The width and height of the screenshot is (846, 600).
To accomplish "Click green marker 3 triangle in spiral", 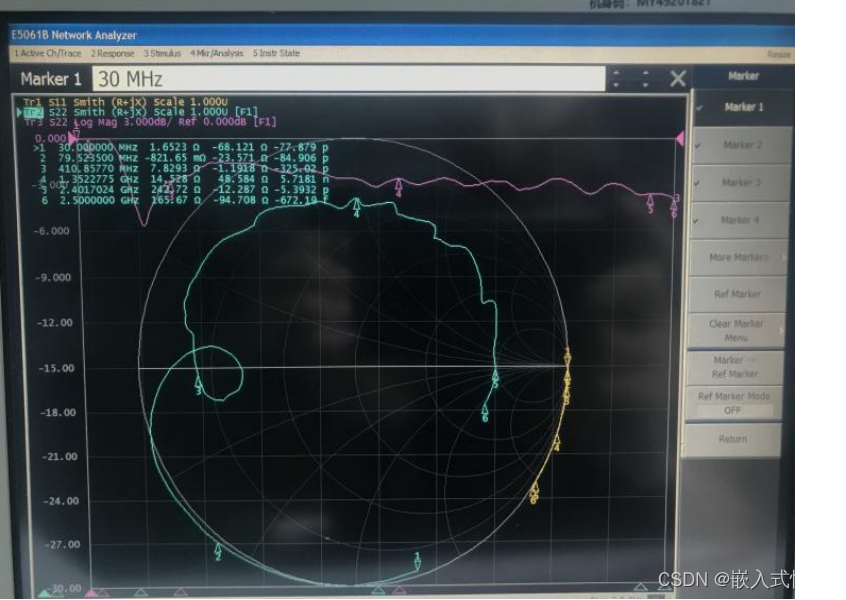I will (198, 385).
